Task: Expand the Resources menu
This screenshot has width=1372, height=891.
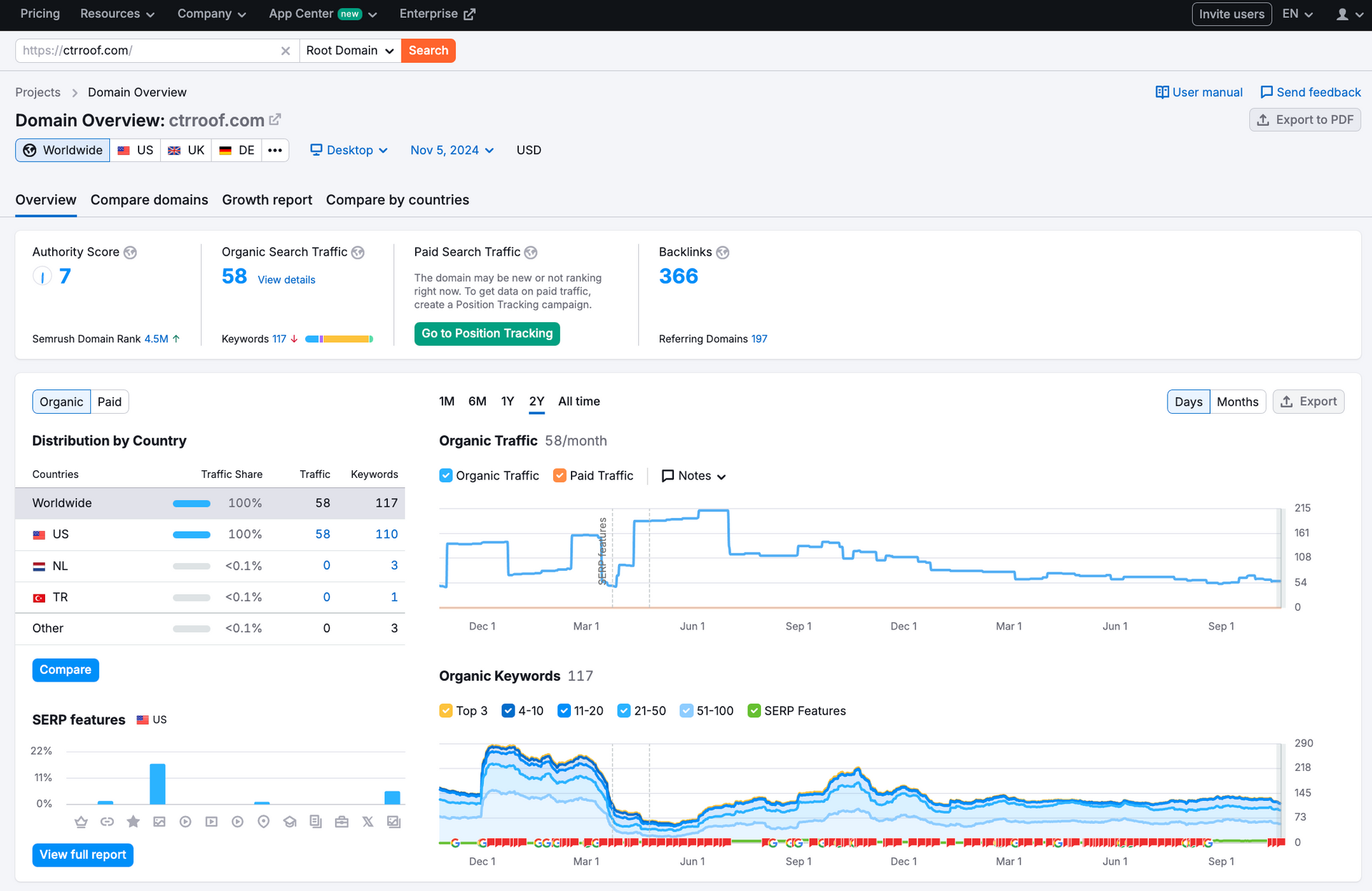Action: tap(117, 14)
